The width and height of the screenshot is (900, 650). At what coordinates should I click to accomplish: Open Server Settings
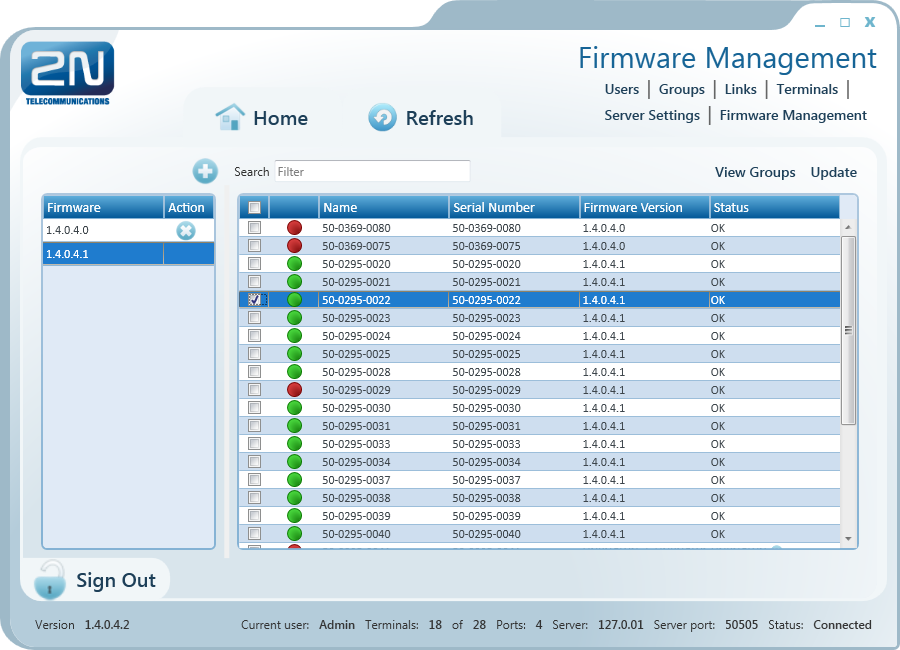652,115
